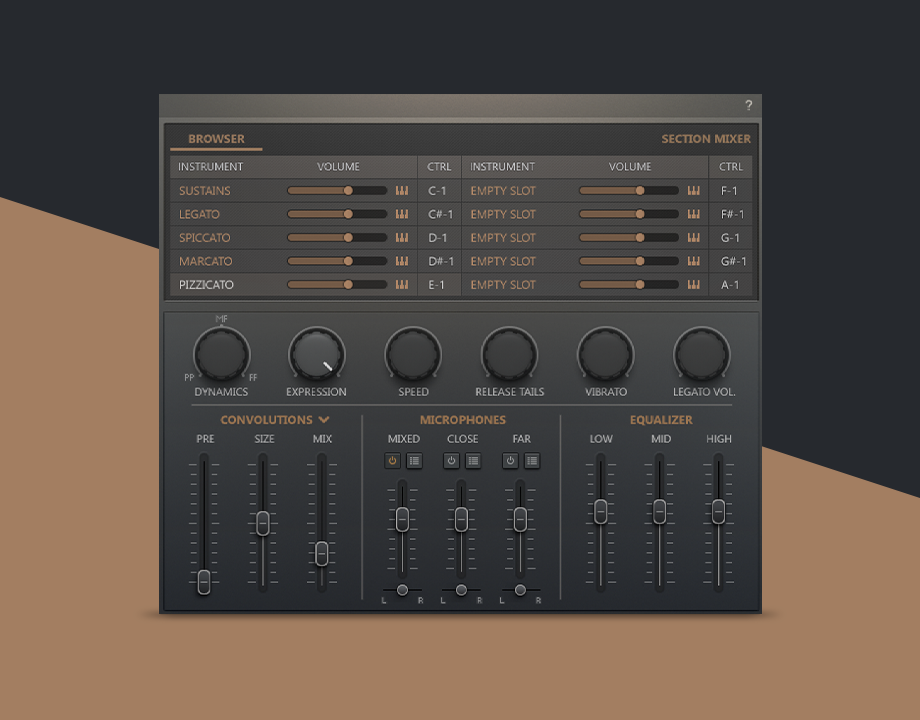Viewport: 920px width, 720px height.
Task: Open the Far microphone list settings icon
Action: coord(532,461)
